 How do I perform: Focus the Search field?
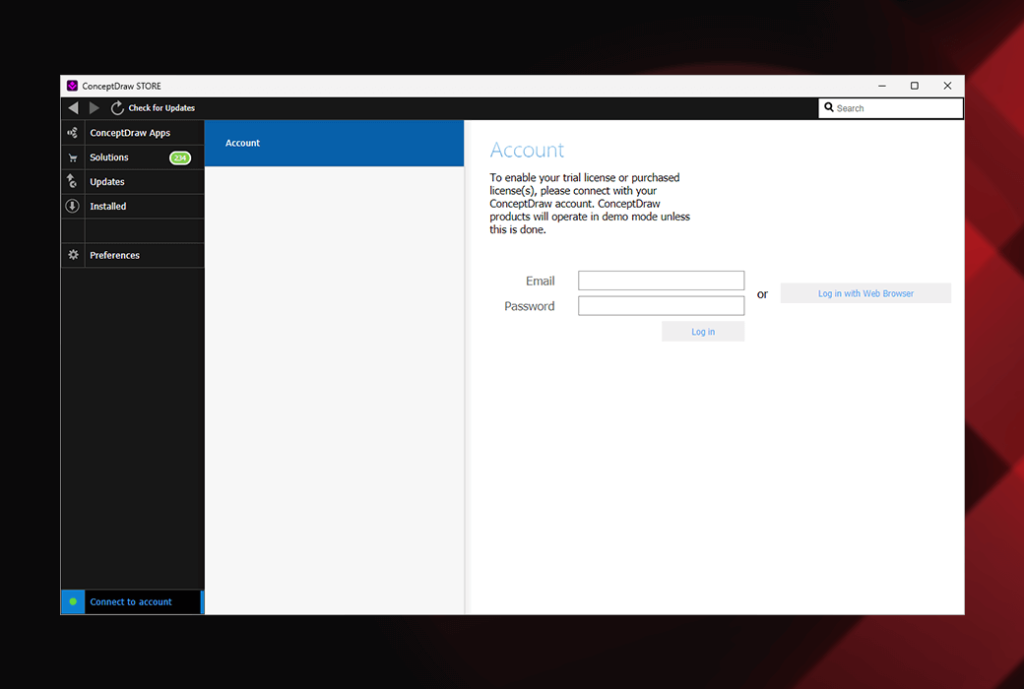click(891, 108)
